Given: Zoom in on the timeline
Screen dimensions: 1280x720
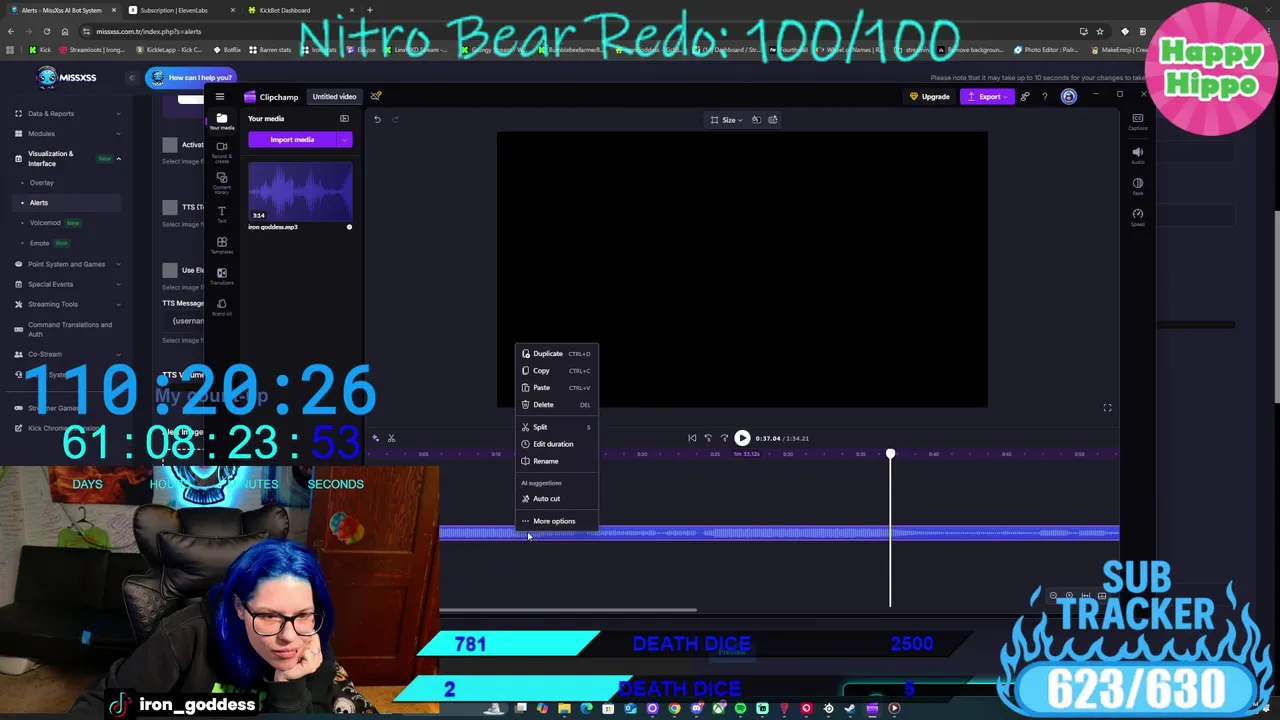Looking at the screenshot, I should [x=1069, y=596].
